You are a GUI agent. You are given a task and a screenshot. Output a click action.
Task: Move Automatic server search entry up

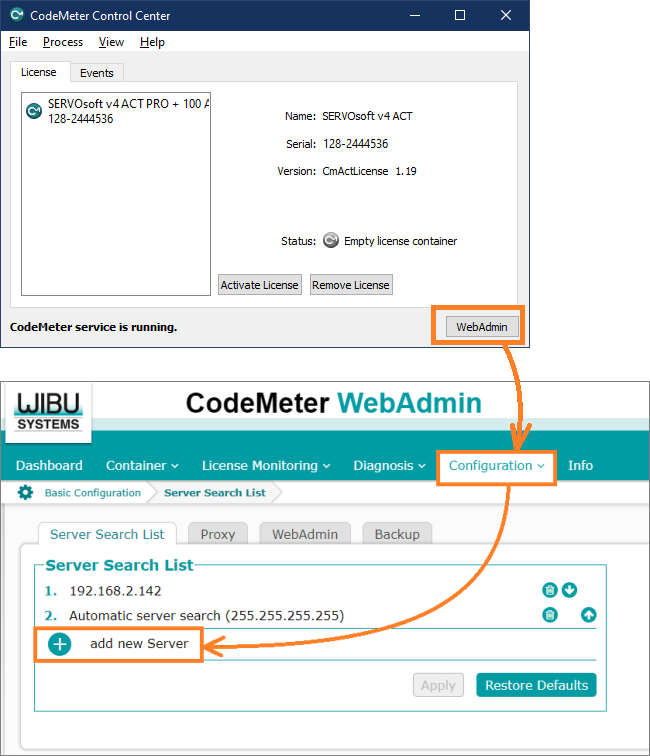click(589, 615)
